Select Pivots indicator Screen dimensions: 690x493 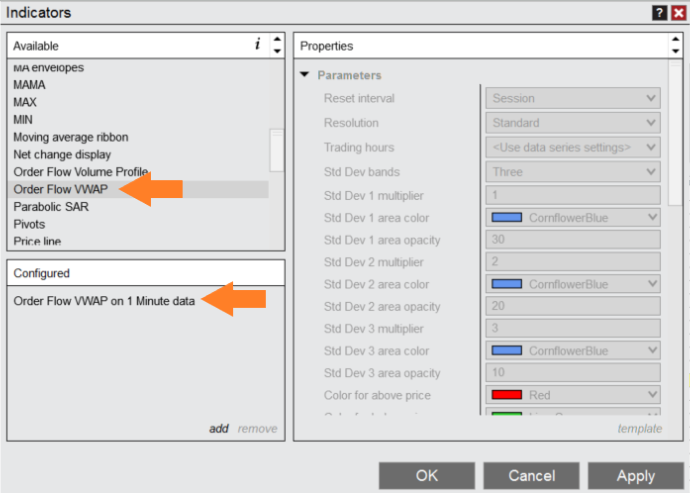tap(138, 224)
